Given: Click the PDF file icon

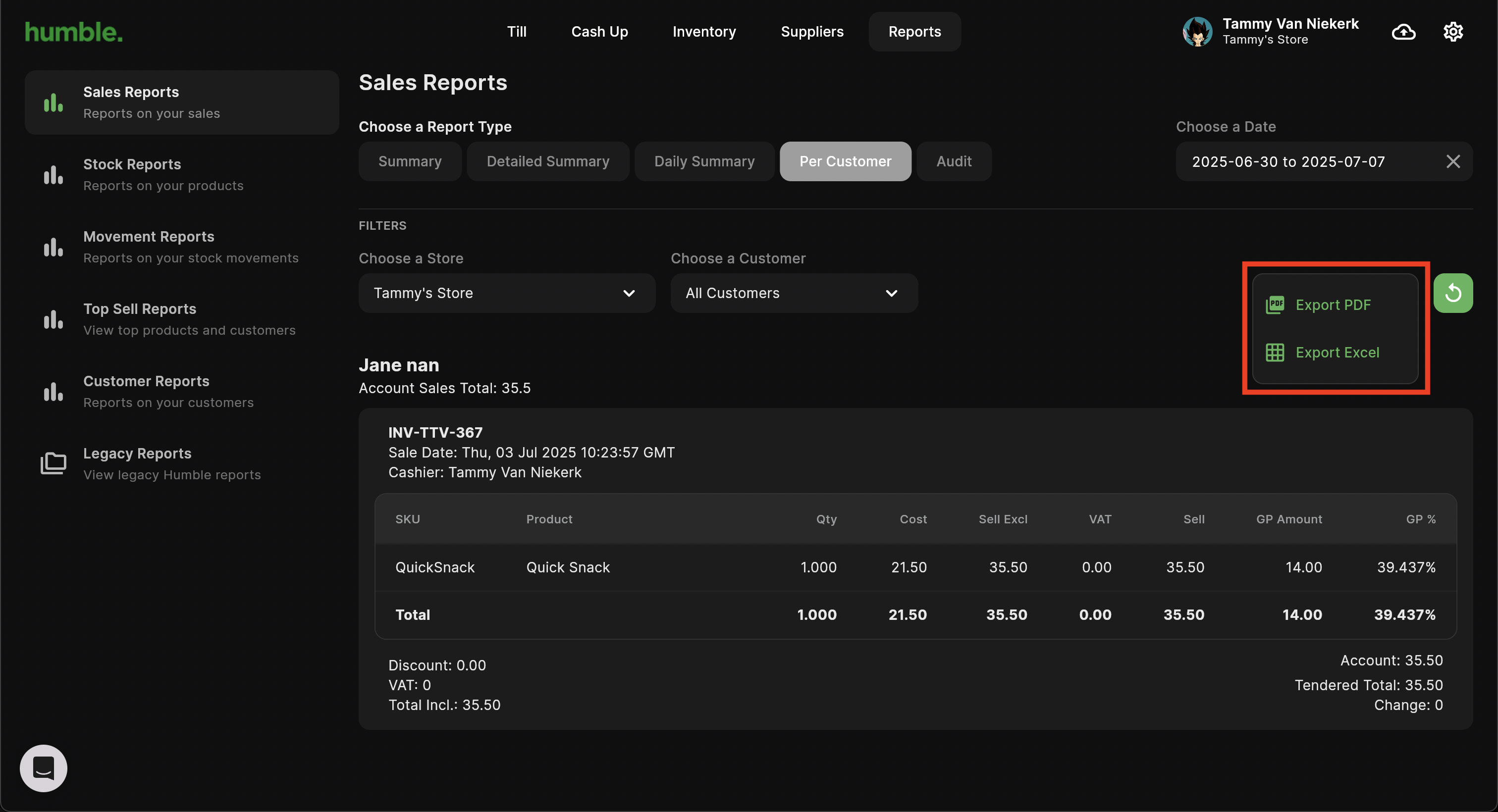Looking at the screenshot, I should tap(1275, 304).
